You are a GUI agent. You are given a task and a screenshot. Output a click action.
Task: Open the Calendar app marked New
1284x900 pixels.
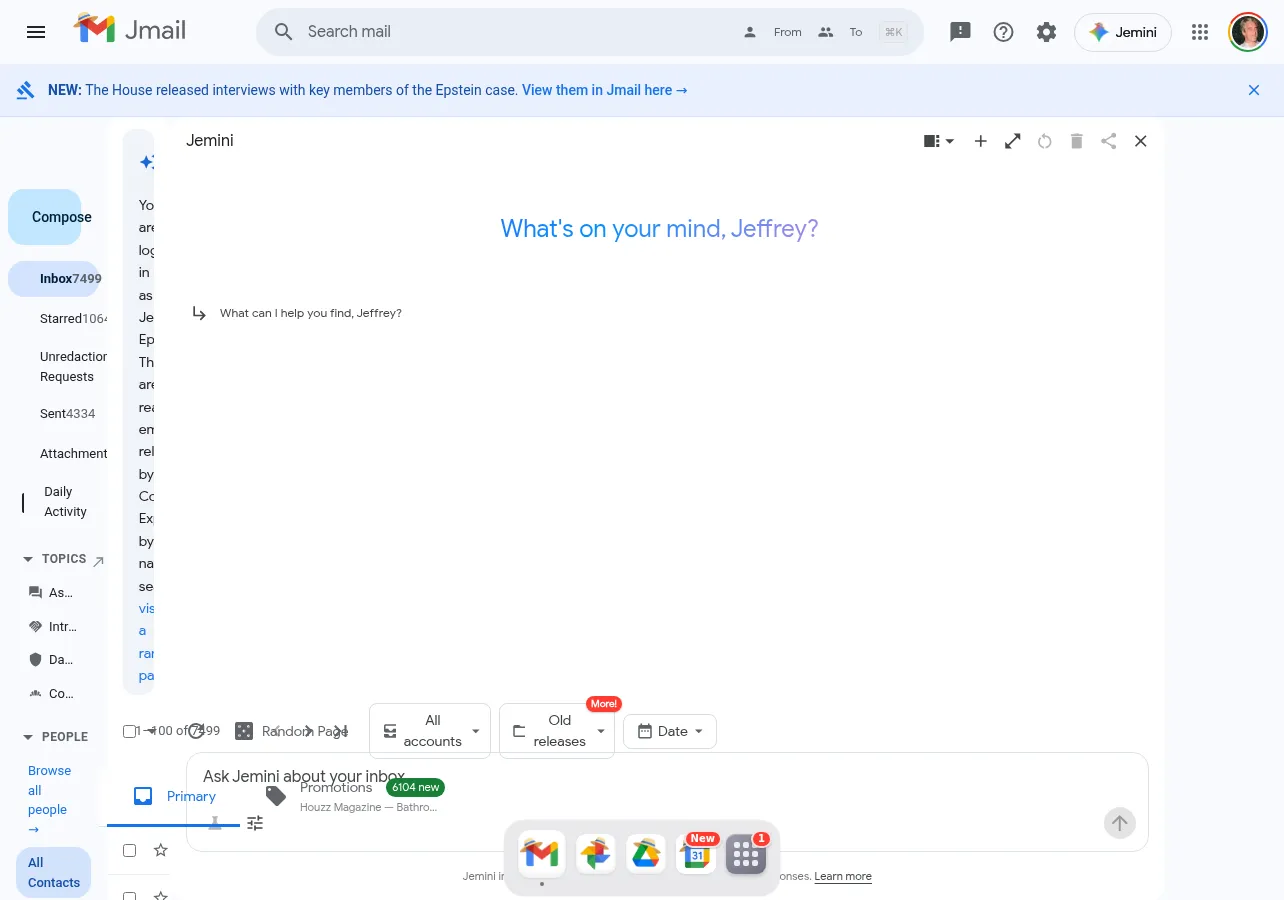pyautogui.click(x=697, y=854)
